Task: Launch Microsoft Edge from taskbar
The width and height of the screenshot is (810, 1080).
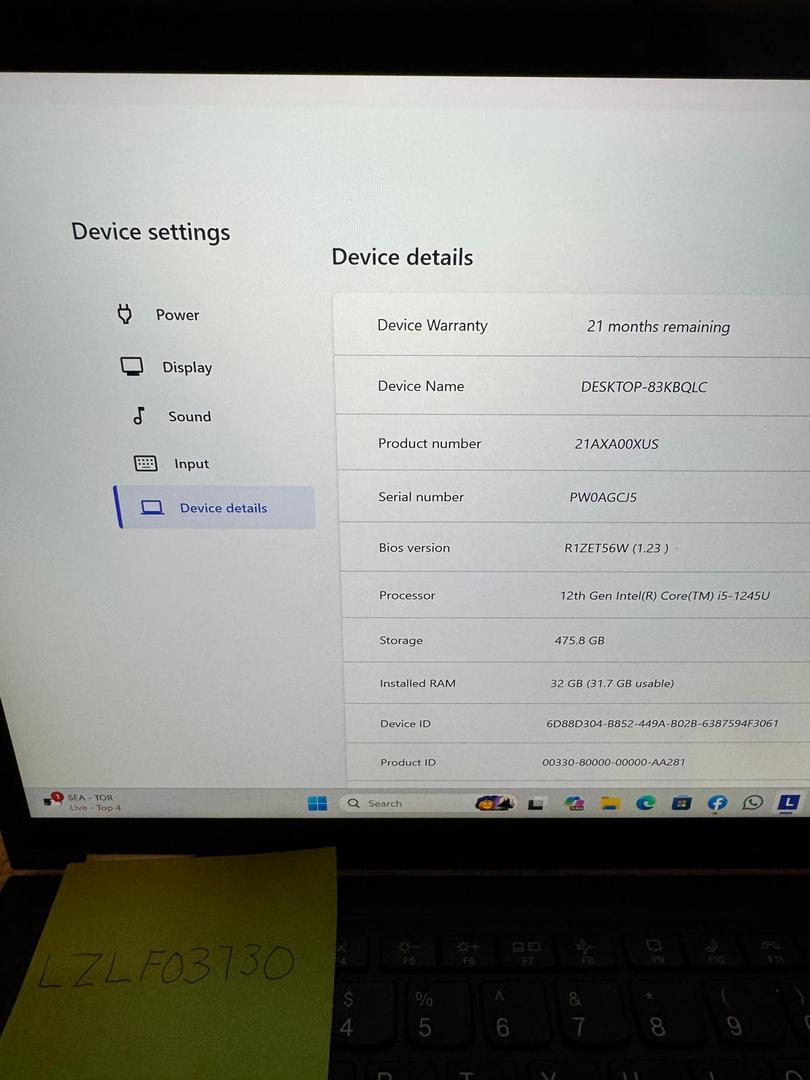Action: tap(645, 802)
